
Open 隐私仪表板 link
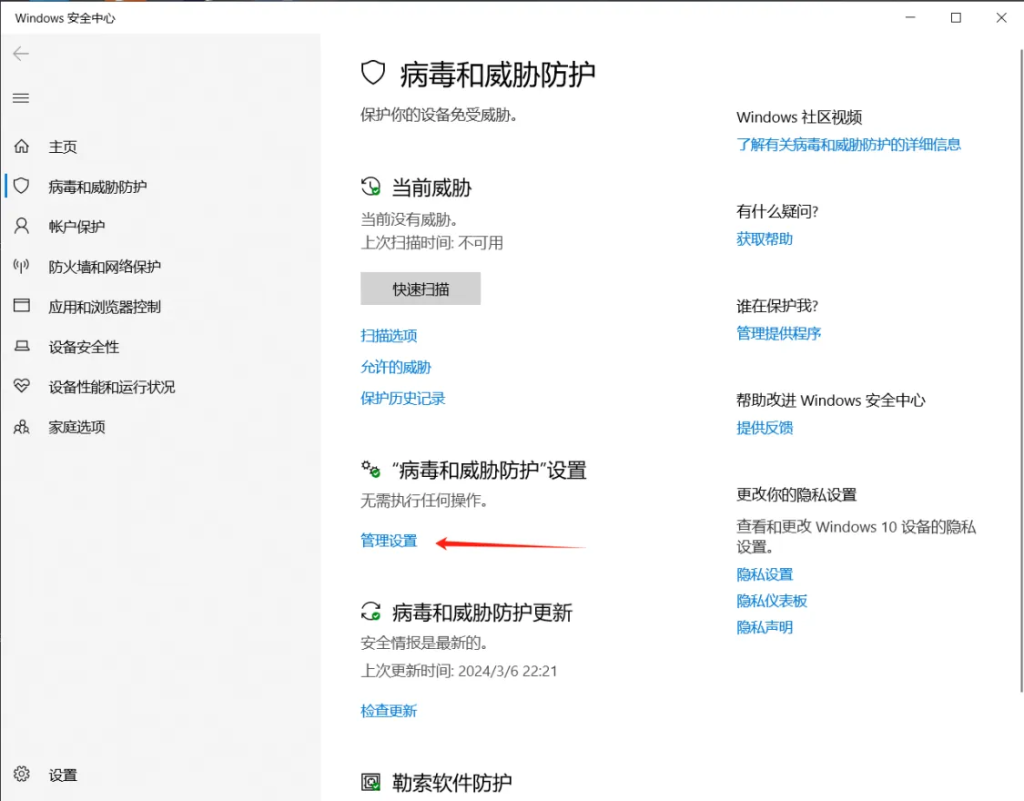[x=771, y=601]
